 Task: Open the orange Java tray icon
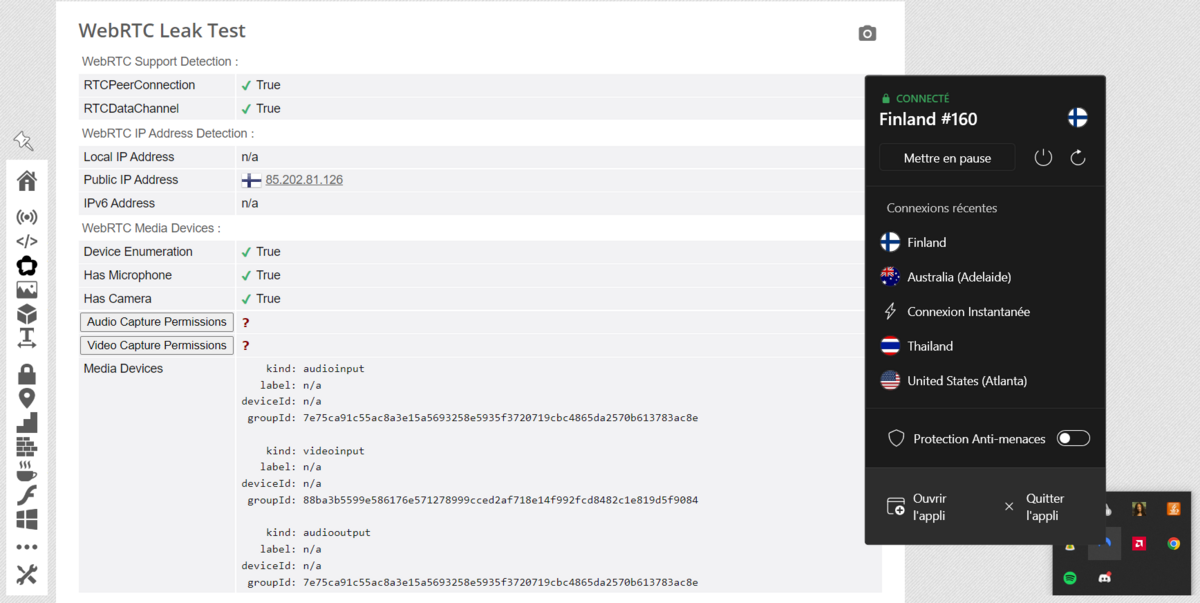1173,509
